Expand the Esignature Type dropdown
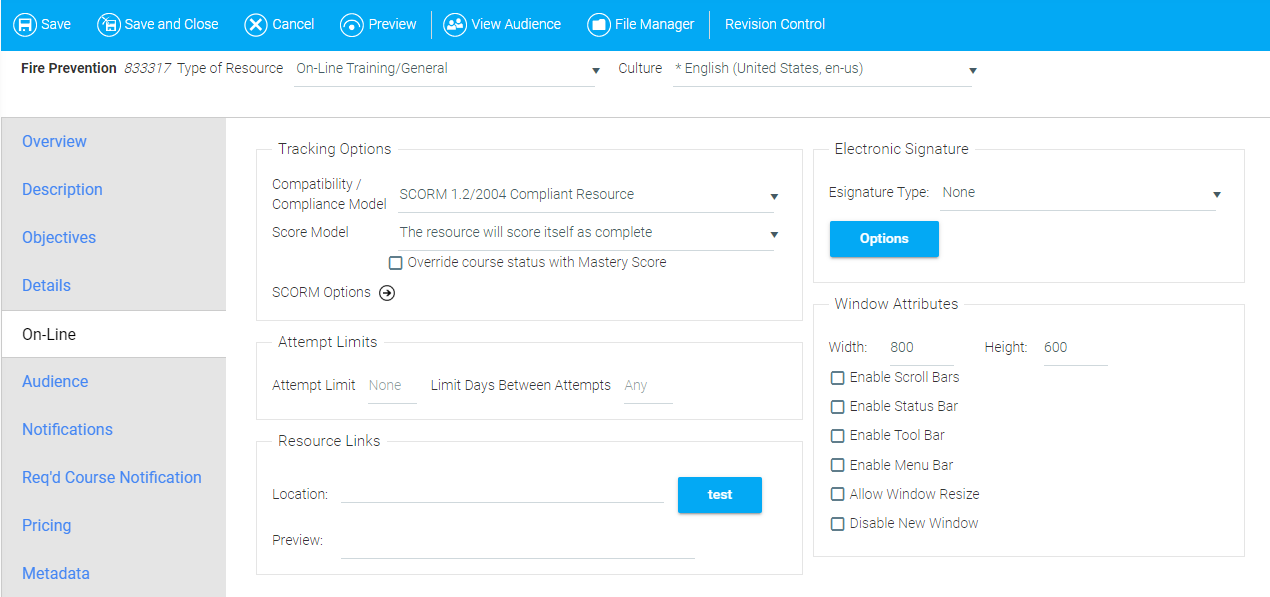The height and width of the screenshot is (597, 1270). (x=1079, y=193)
